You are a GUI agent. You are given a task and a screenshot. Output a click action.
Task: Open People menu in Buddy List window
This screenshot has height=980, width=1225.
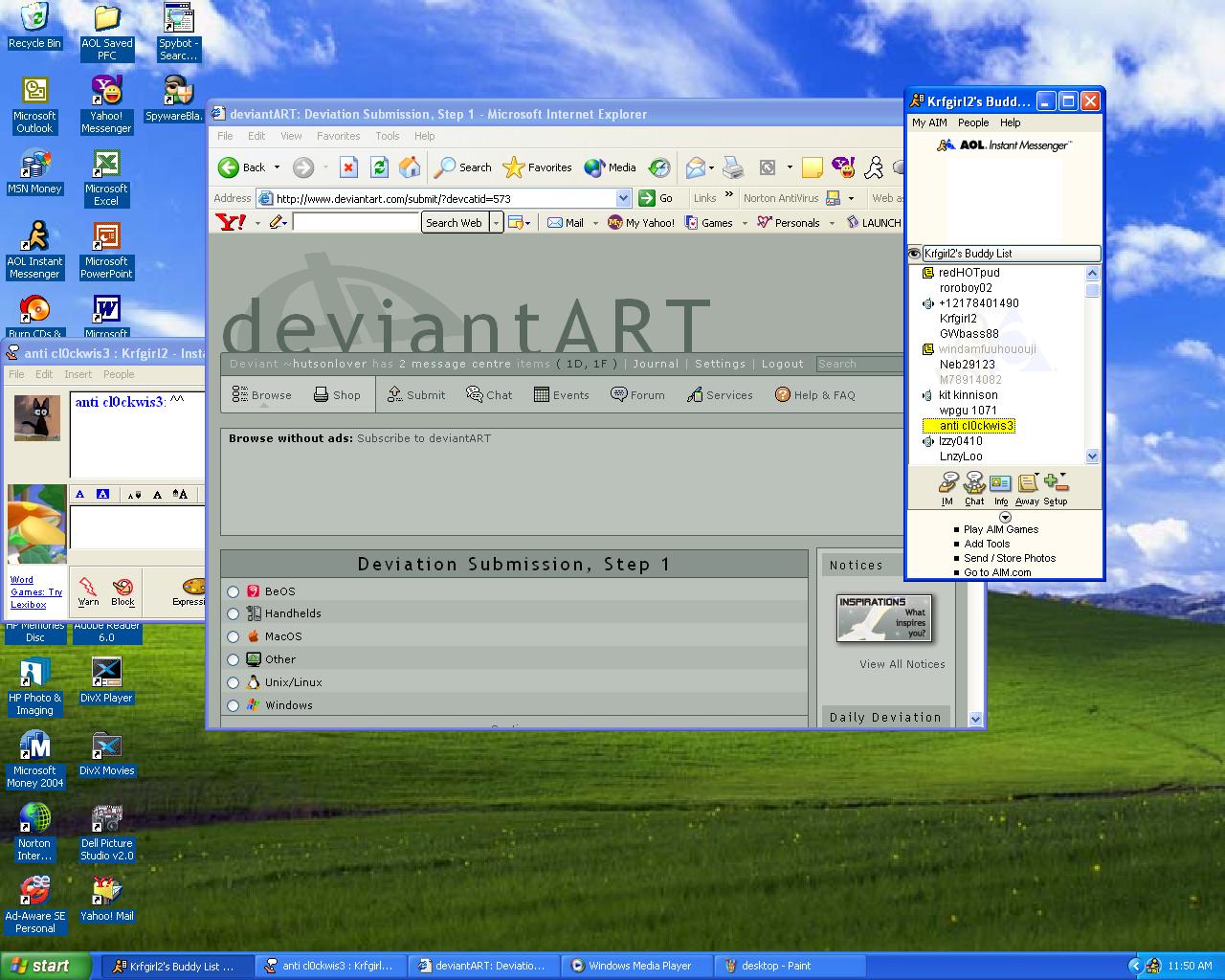973,122
